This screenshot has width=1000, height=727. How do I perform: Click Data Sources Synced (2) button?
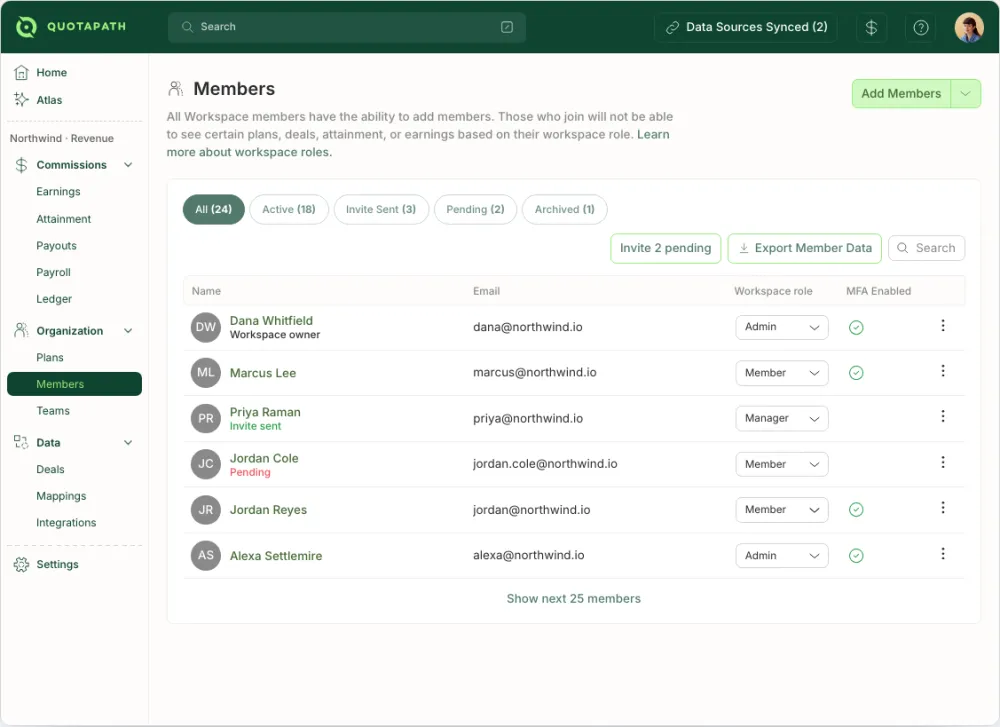tap(746, 27)
